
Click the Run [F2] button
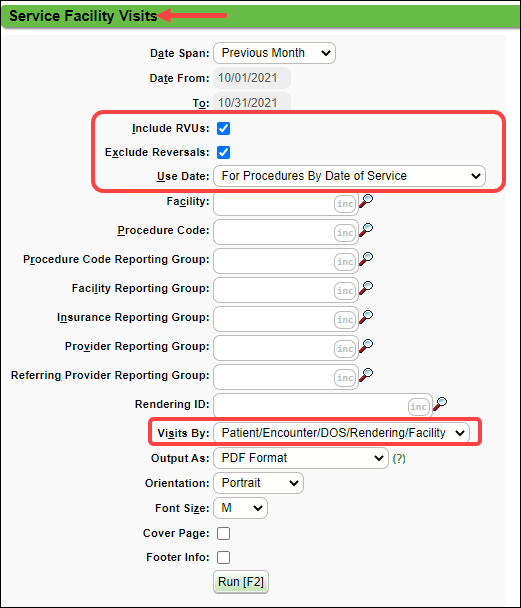pos(241,582)
